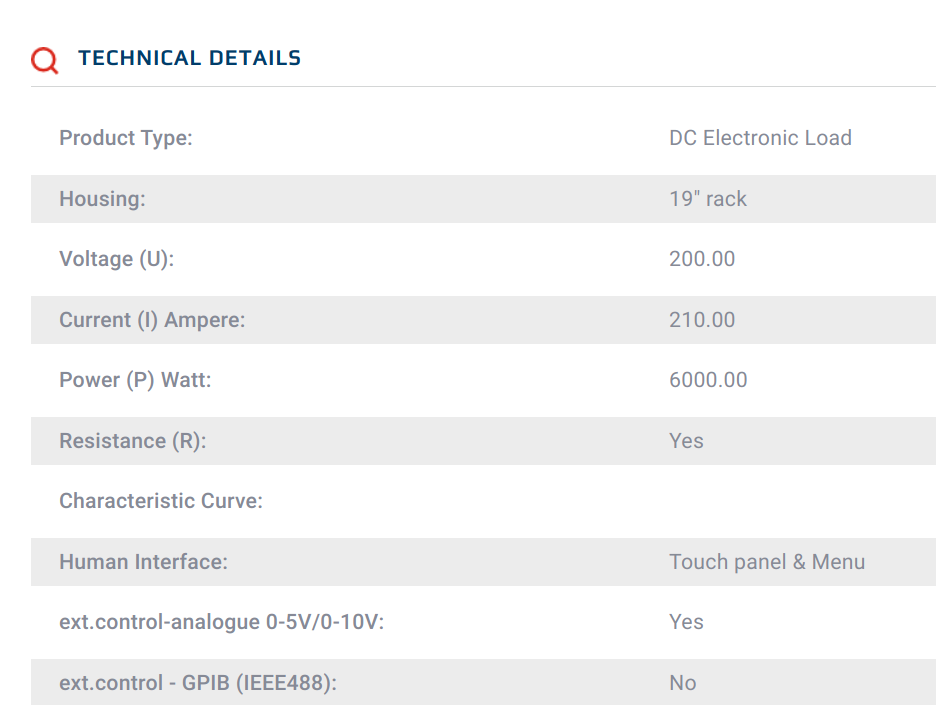Select the 19" rack value

(x=707, y=199)
